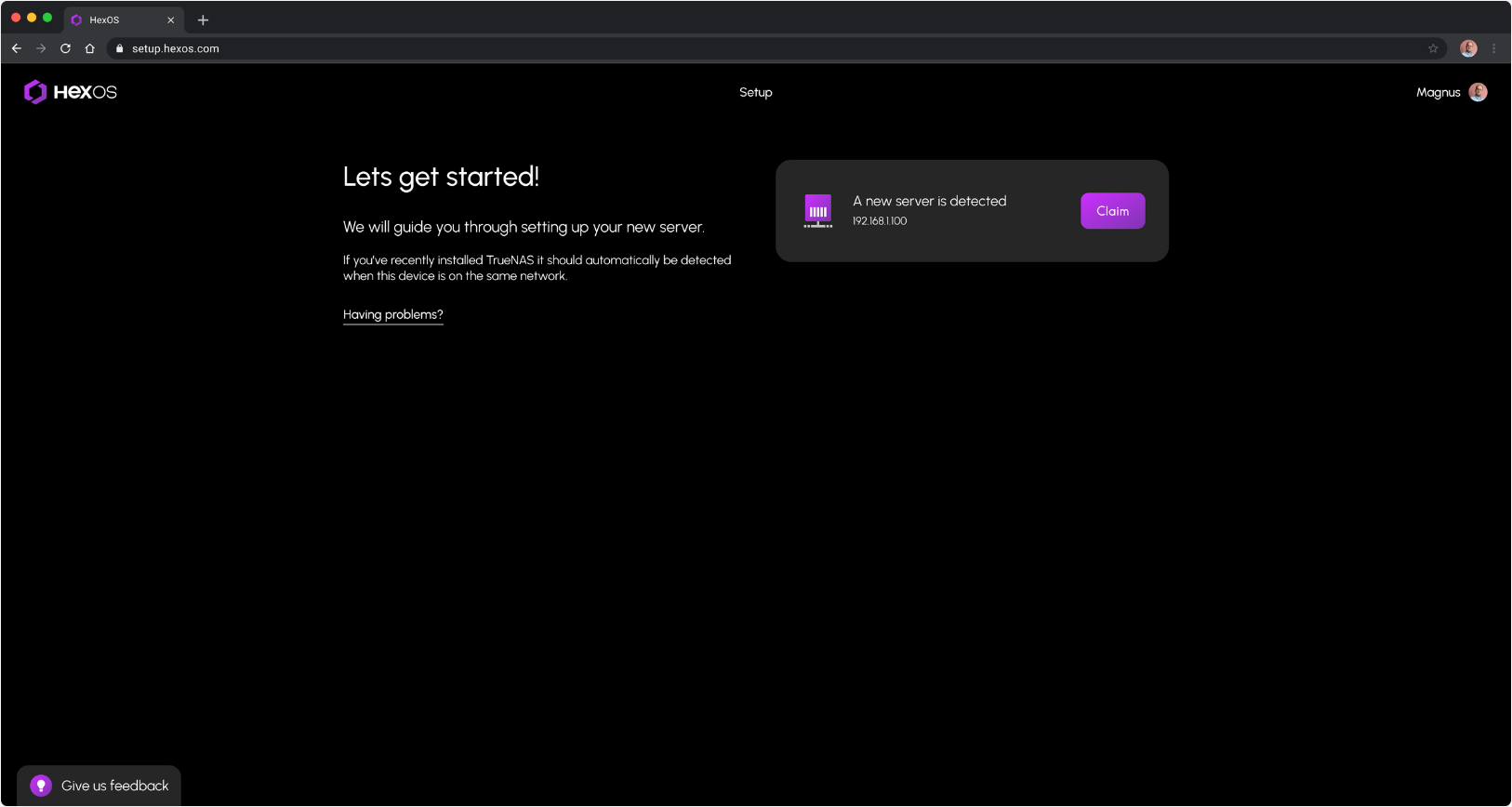View site security lock info

point(119,48)
